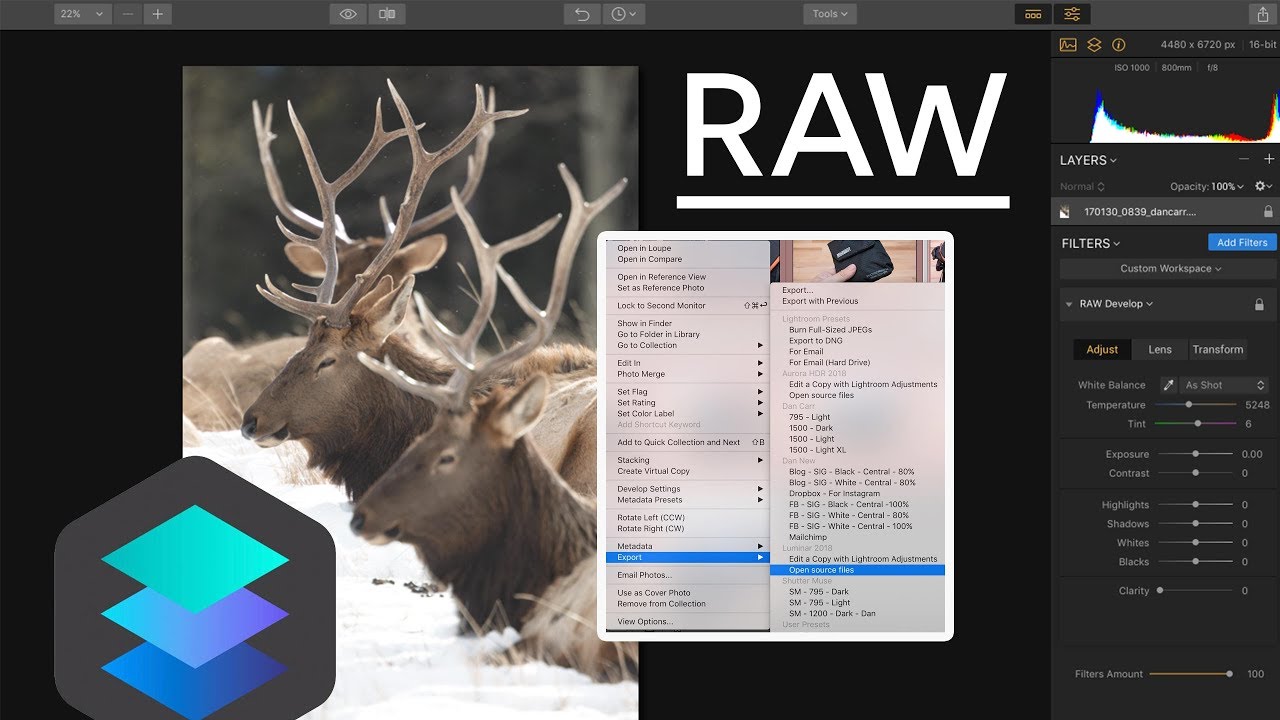Expand the LAYERS header dropdown
This screenshot has width=1280, height=720.
click(1089, 160)
